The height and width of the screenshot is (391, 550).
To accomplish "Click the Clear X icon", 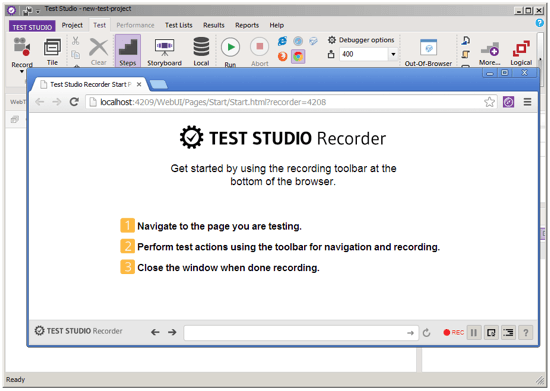I will tap(99, 47).
